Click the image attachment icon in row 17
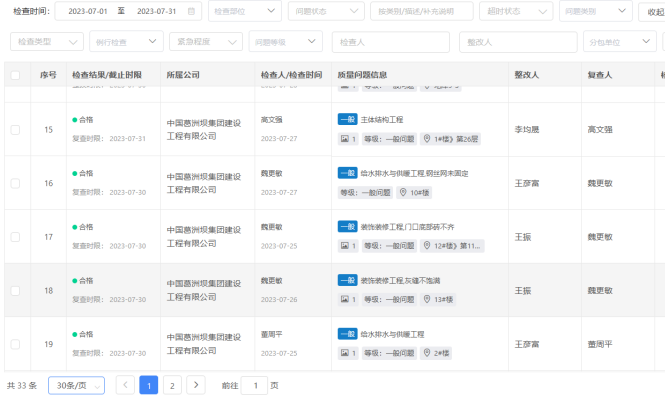 point(344,246)
